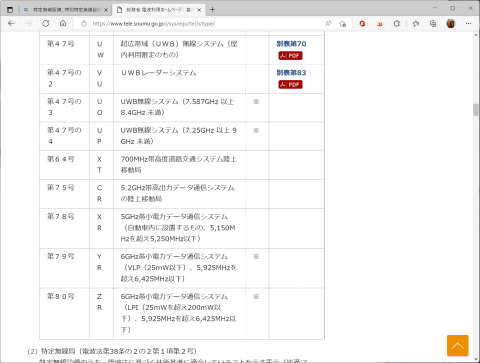Click the 5GHz帯小電力データ通信システム text
The height and width of the screenshot is (363, 480).
click(178, 228)
